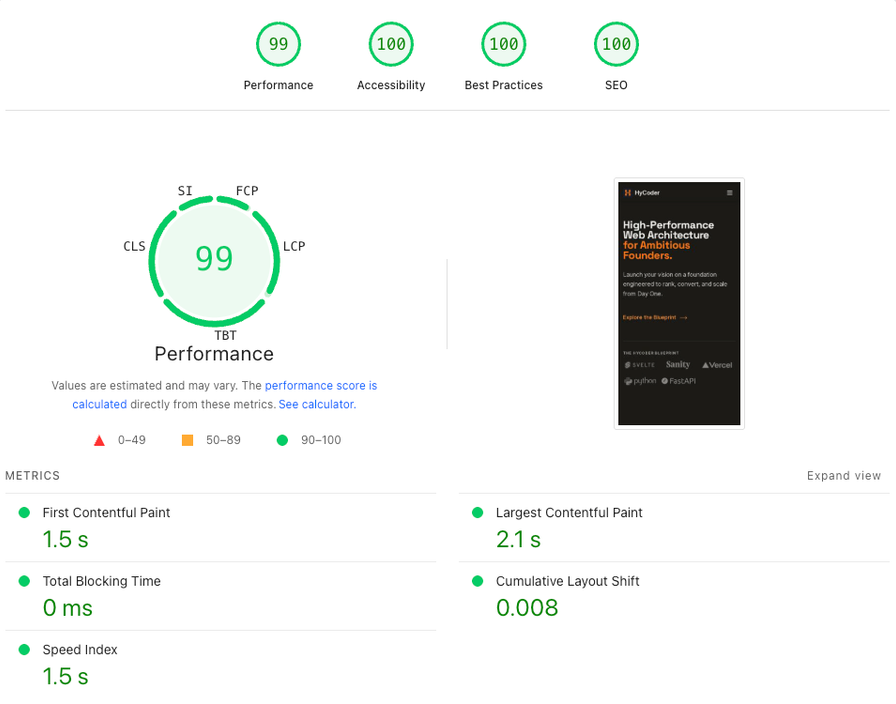This screenshot has width=896, height=704.
Task: Click green dot beside Speed Index
Action: pyautogui.click(x=24, y=649)
